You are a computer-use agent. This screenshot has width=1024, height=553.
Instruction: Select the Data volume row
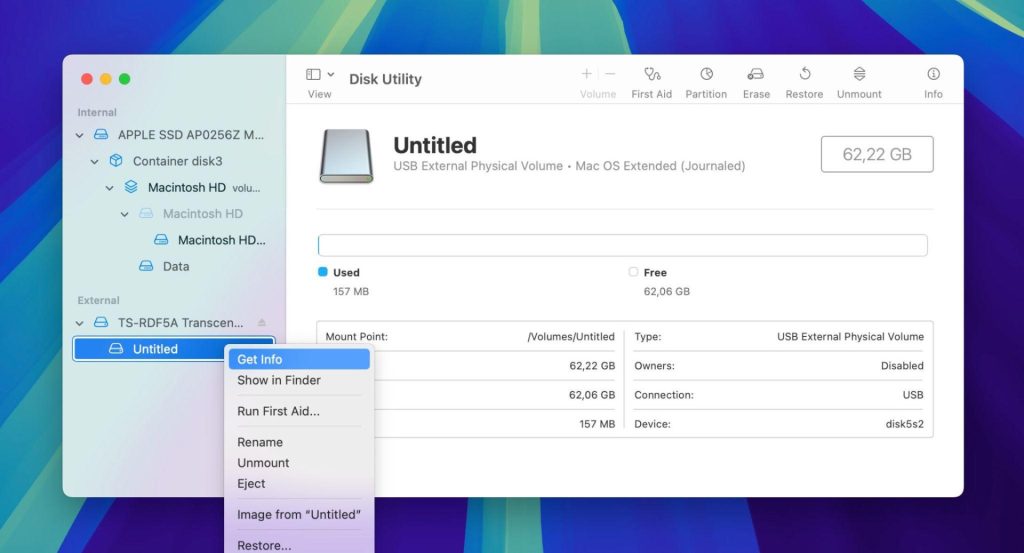point(174,266)
